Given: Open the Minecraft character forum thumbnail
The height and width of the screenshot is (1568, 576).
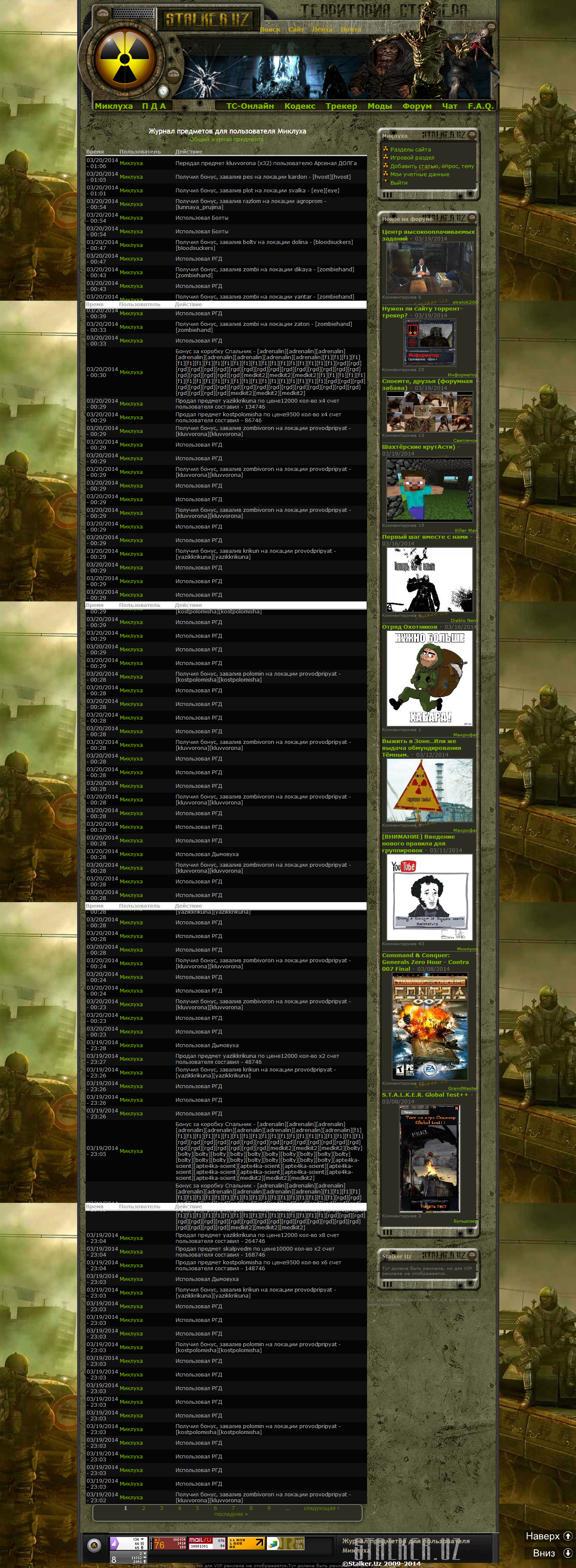Looking at the screenshot, I should coord(429,489).
